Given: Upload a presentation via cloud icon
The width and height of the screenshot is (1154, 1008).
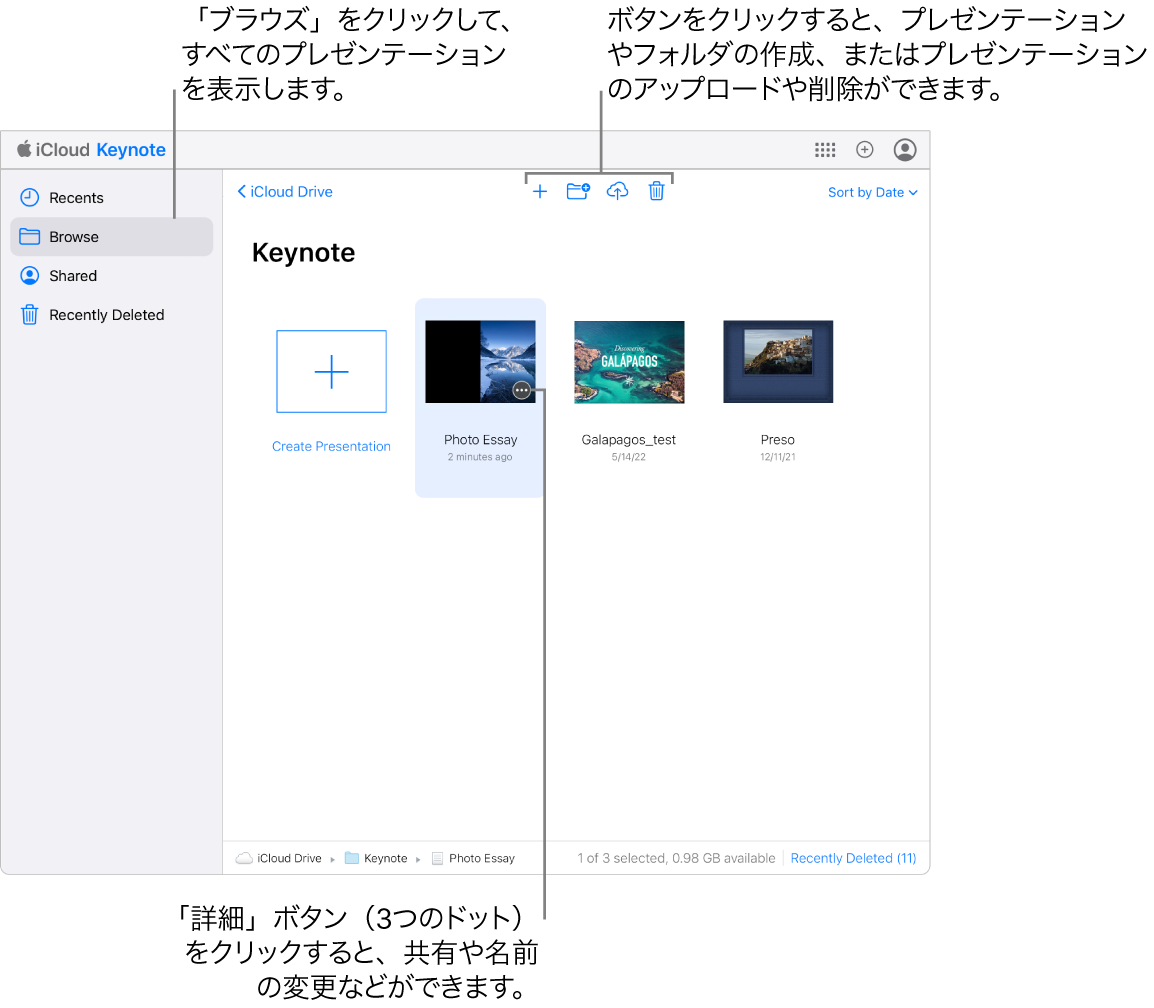Looking at the screenshot, I should tap(617, 191).
